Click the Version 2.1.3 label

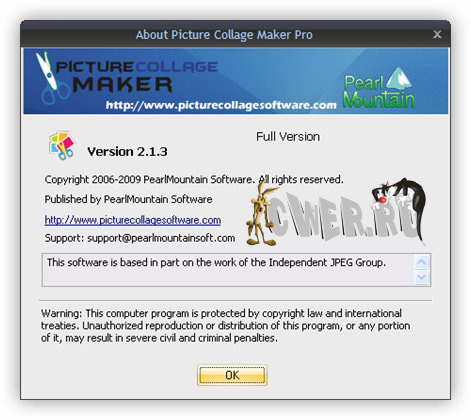[x=127, y=152]
